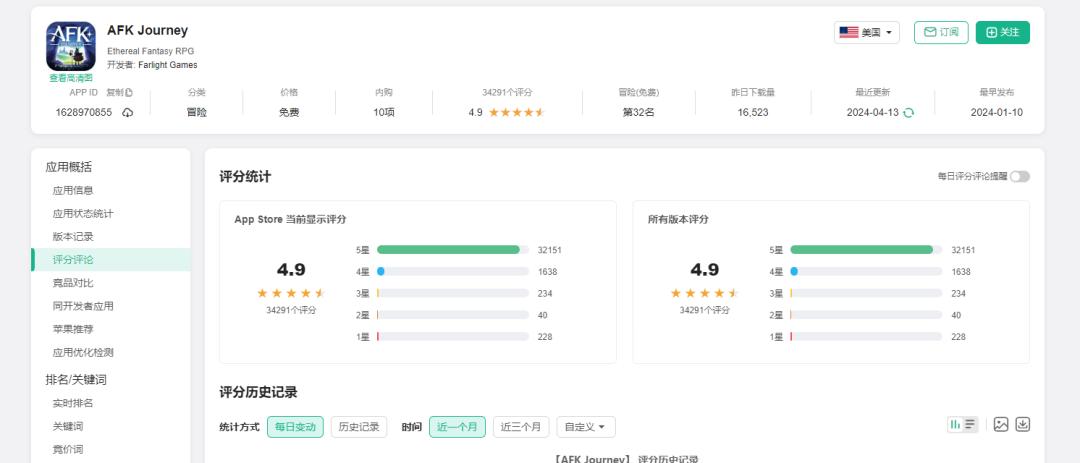Click the refresh icon next to 2024-04-13
Image resolution: width=1080 pixels, height=463 pixels.
point(908,113)
